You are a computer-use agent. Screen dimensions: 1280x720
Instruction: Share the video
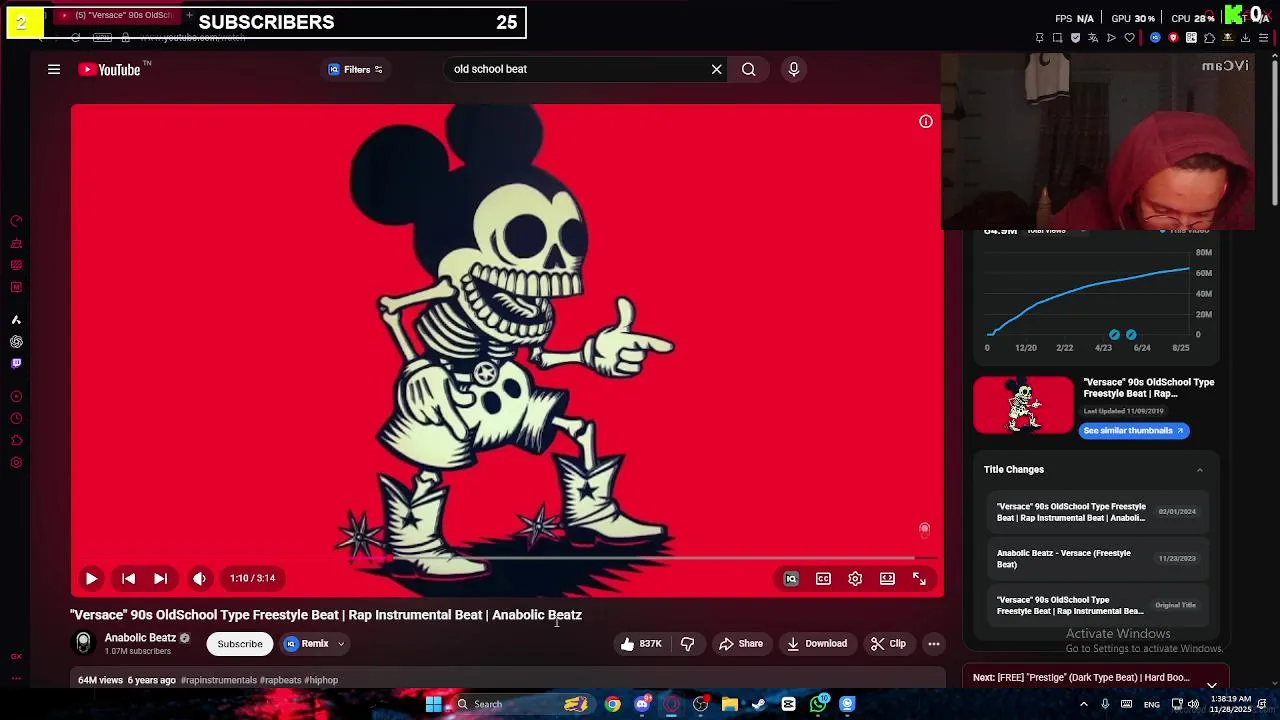click(x=741, y=644)
